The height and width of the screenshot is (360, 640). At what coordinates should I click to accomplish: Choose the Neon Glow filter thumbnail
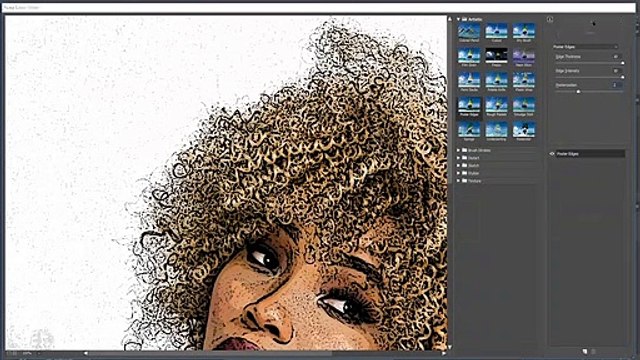(x=524, y=56)
